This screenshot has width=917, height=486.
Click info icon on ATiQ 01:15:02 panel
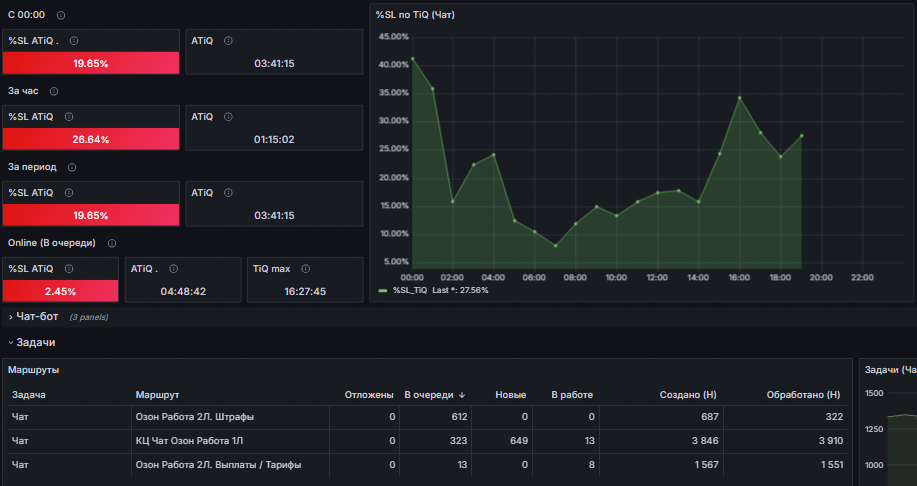click(x=228, y=117)
